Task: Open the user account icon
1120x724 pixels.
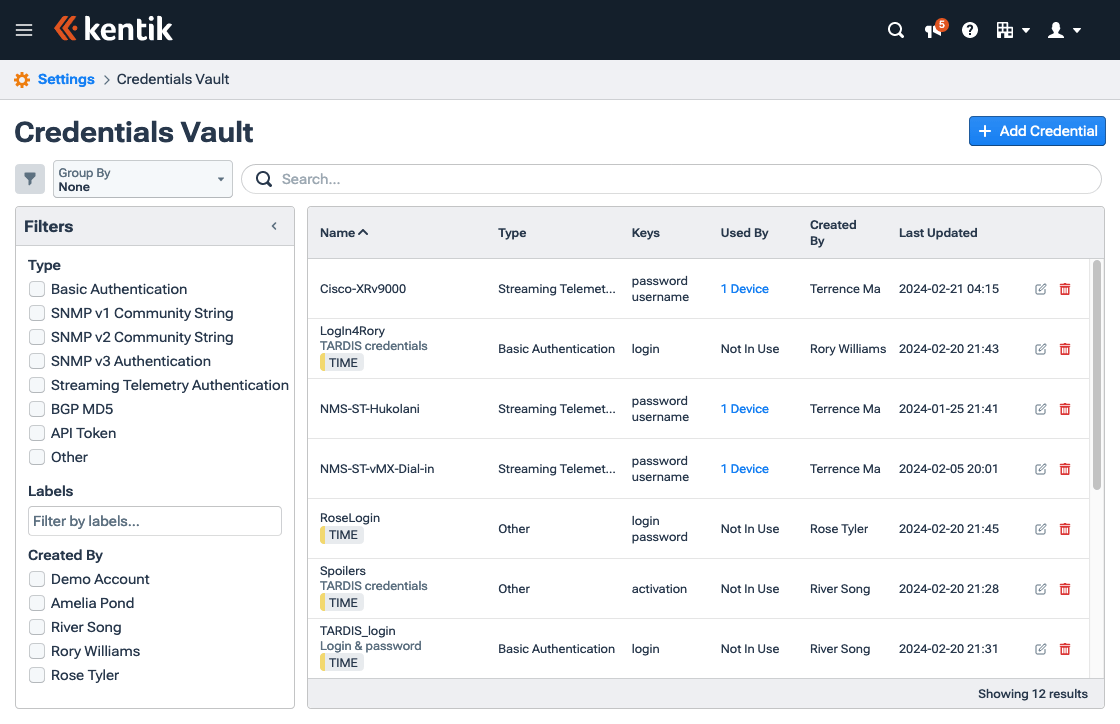Action: click(x=1057, y=30)
